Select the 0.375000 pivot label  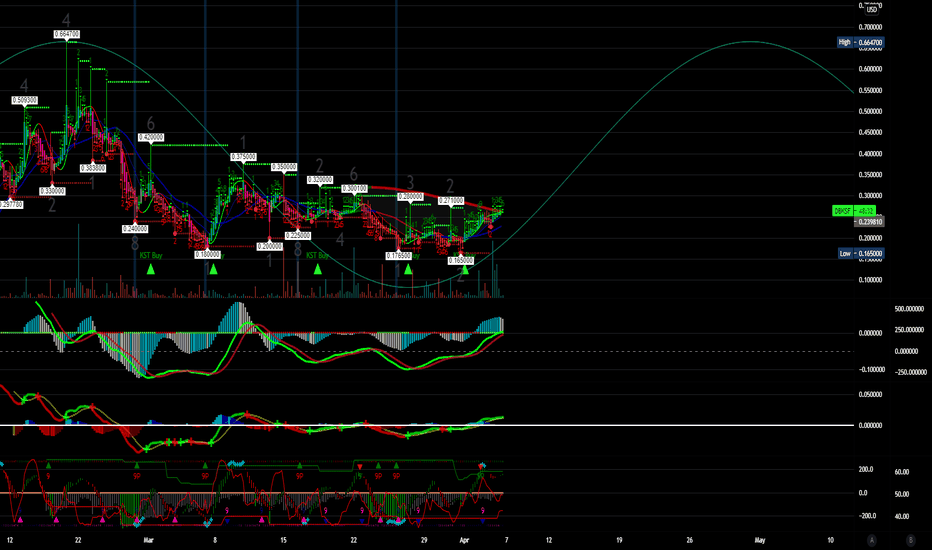tap(244, 157)
